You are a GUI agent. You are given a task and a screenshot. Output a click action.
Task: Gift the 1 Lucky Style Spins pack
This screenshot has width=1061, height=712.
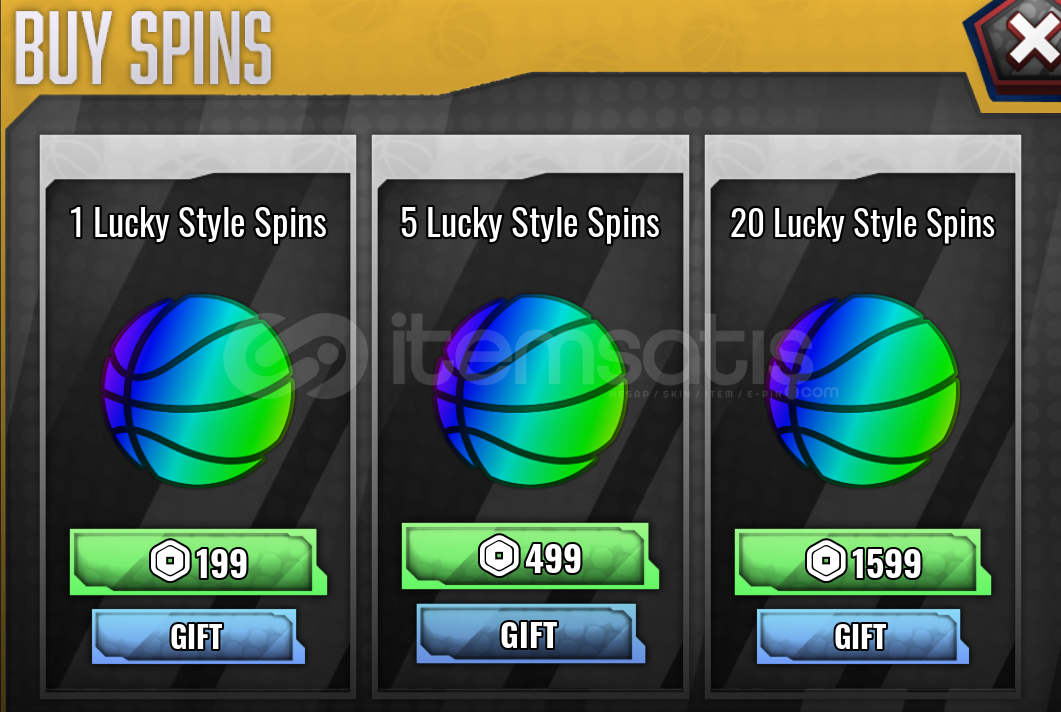point(198,636)
